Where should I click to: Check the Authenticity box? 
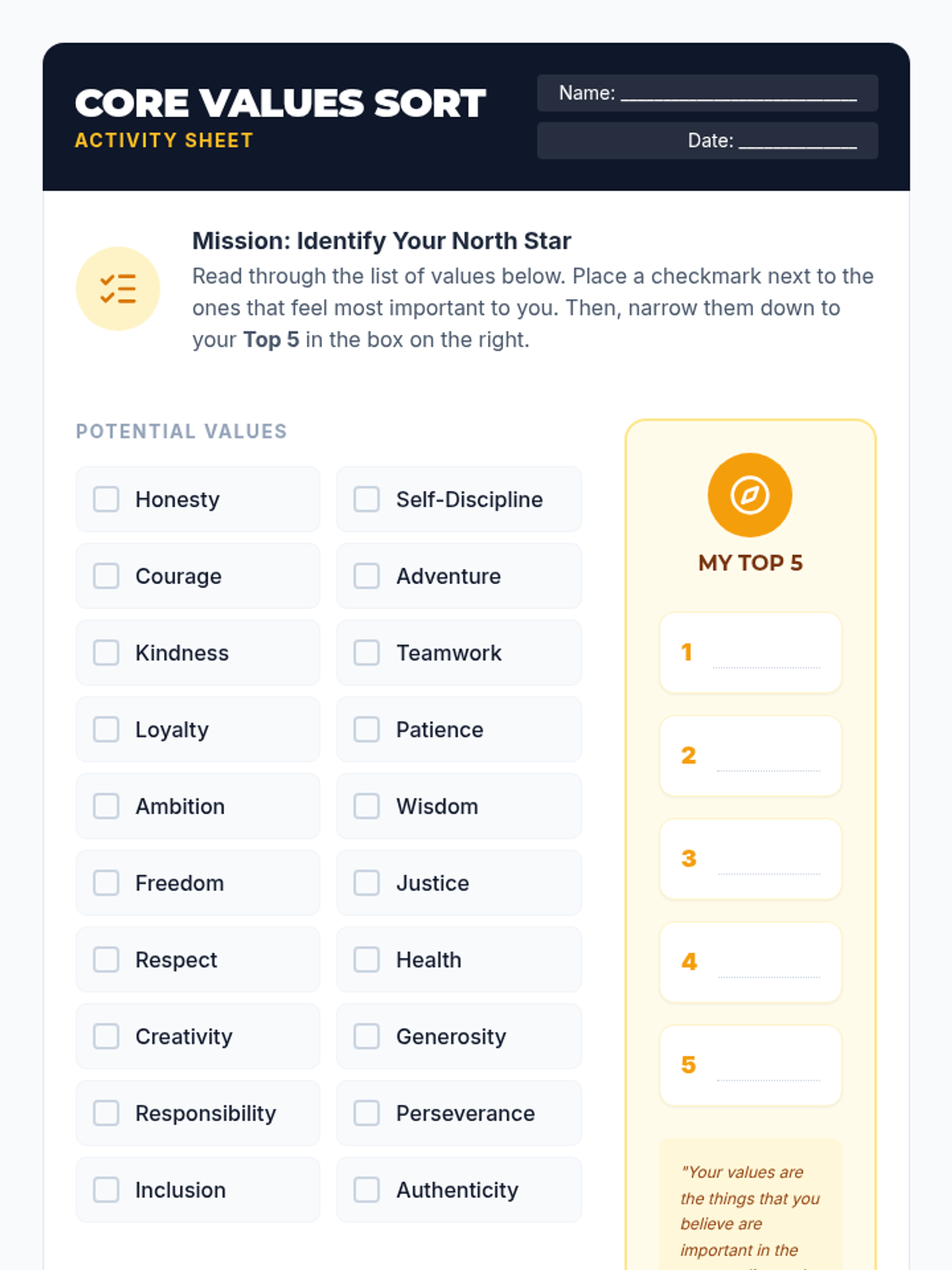click(x=367, y=1190)
